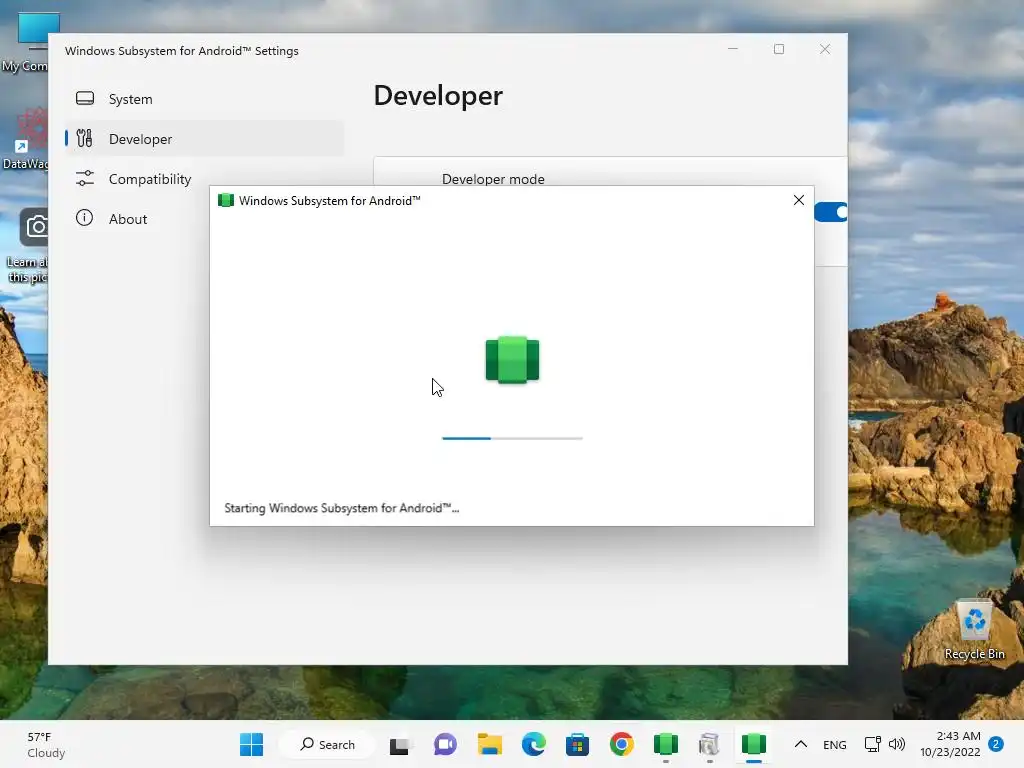Screen dimensions: 1024x768
Task: Select the My Computer desktop icon
Action: (x=25, y=42)
